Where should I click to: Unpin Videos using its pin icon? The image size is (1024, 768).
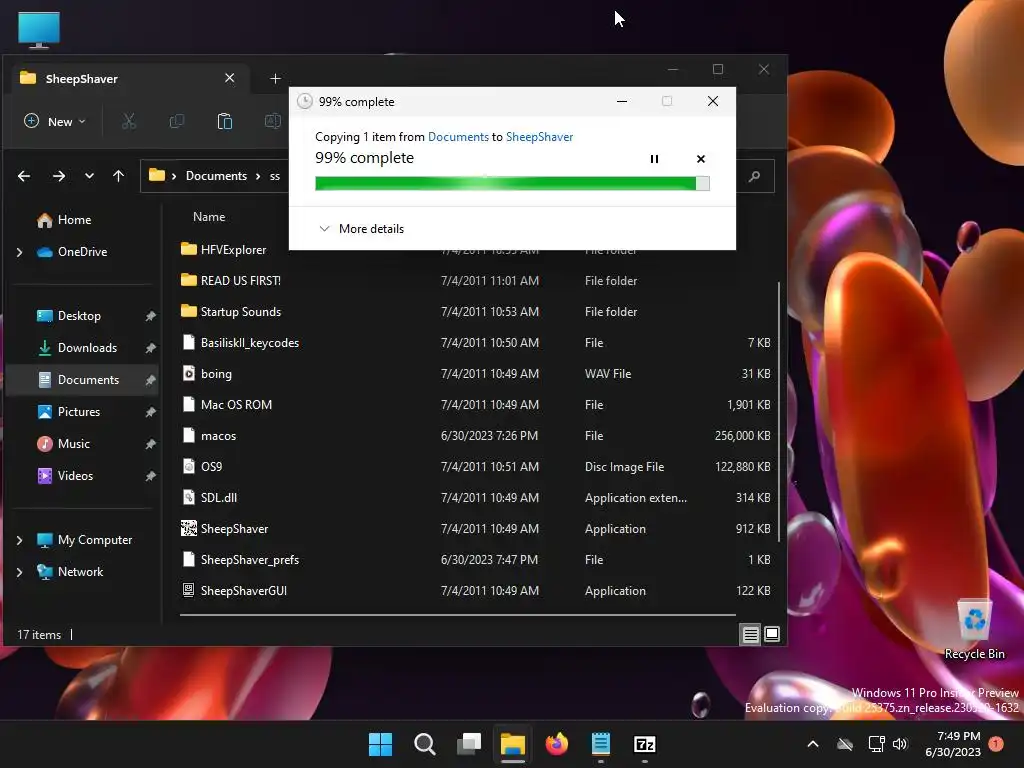tap(150, 476)
